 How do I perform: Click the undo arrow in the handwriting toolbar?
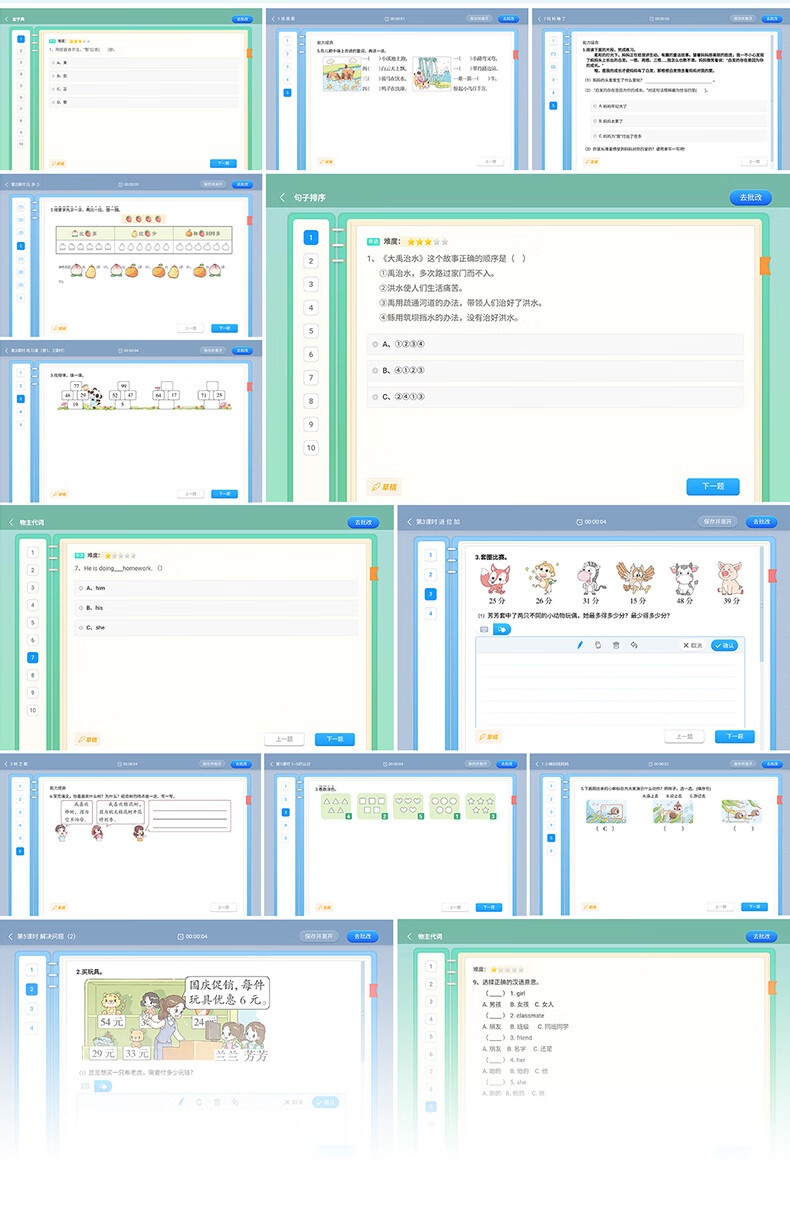pos(634,645)
